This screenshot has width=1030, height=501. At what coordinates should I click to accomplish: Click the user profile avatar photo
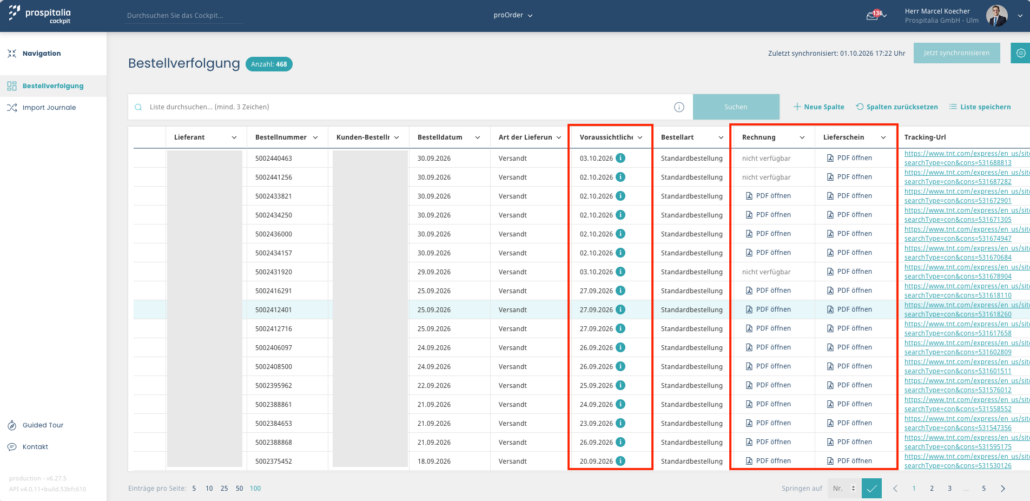tap(996, 16)
